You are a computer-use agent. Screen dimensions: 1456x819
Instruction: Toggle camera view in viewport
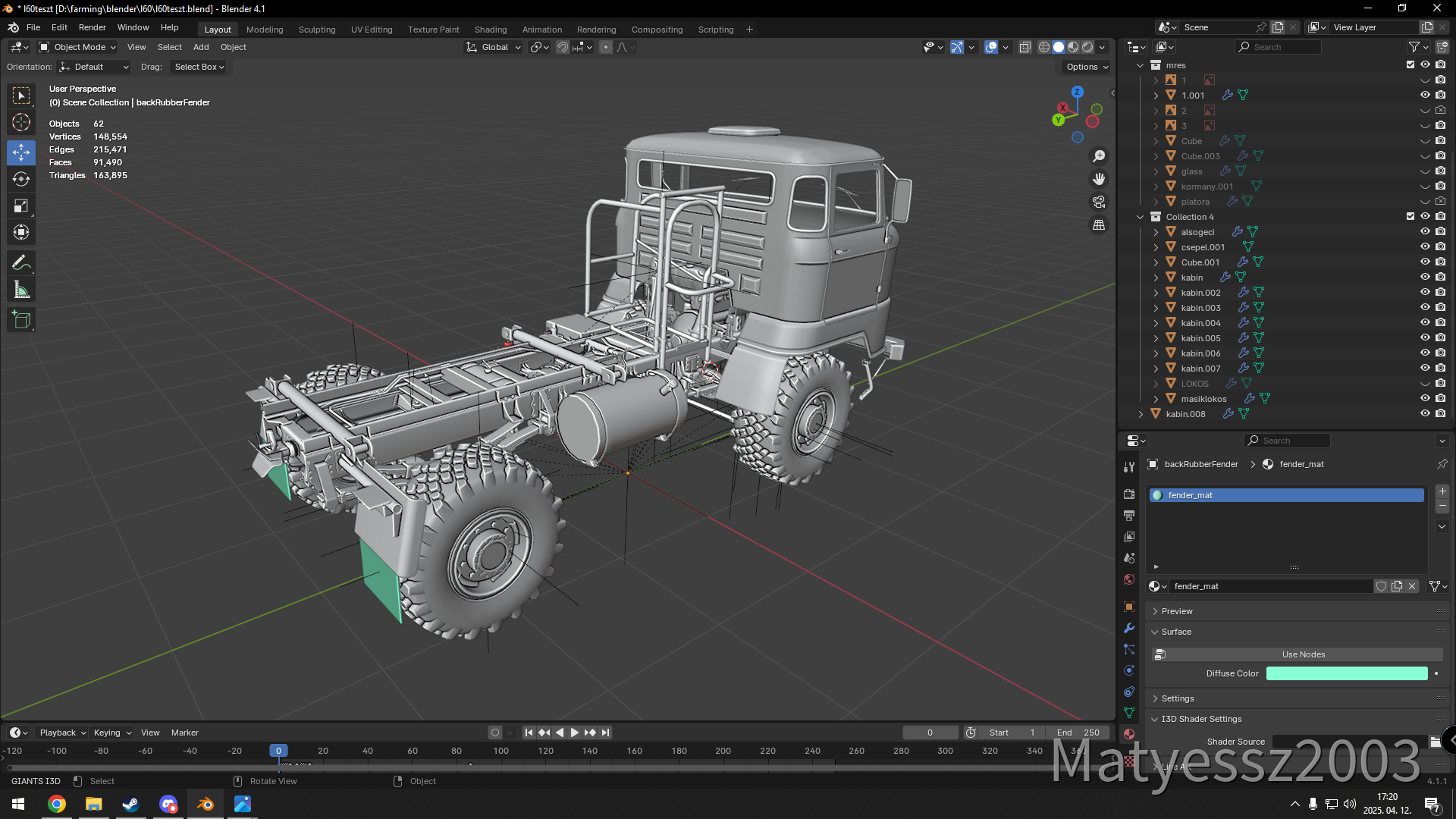[x=1099, y=202]
